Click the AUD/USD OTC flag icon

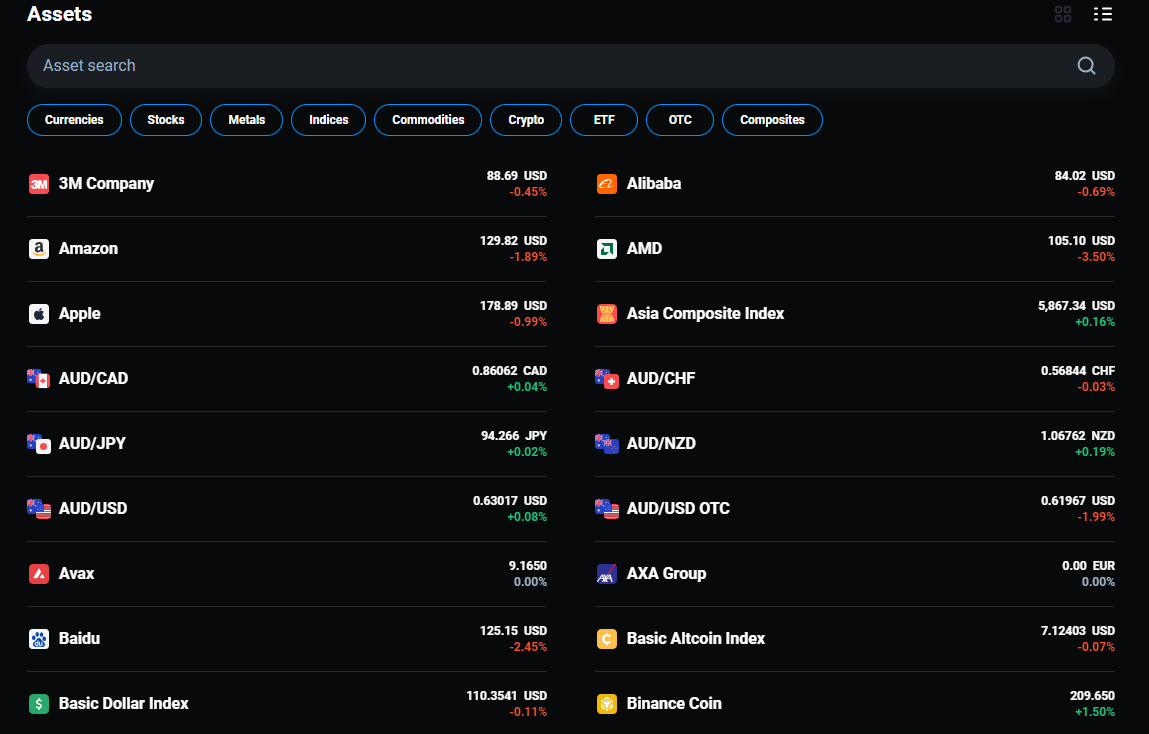click(607, 509)
